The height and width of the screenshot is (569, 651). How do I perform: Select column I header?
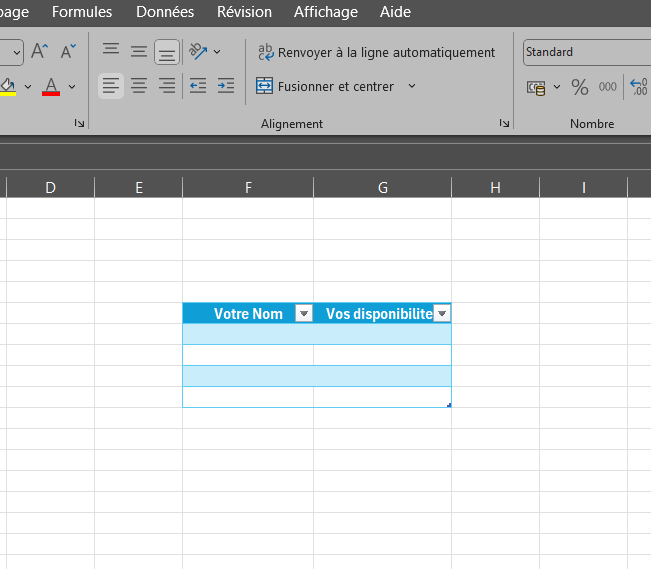583,187
